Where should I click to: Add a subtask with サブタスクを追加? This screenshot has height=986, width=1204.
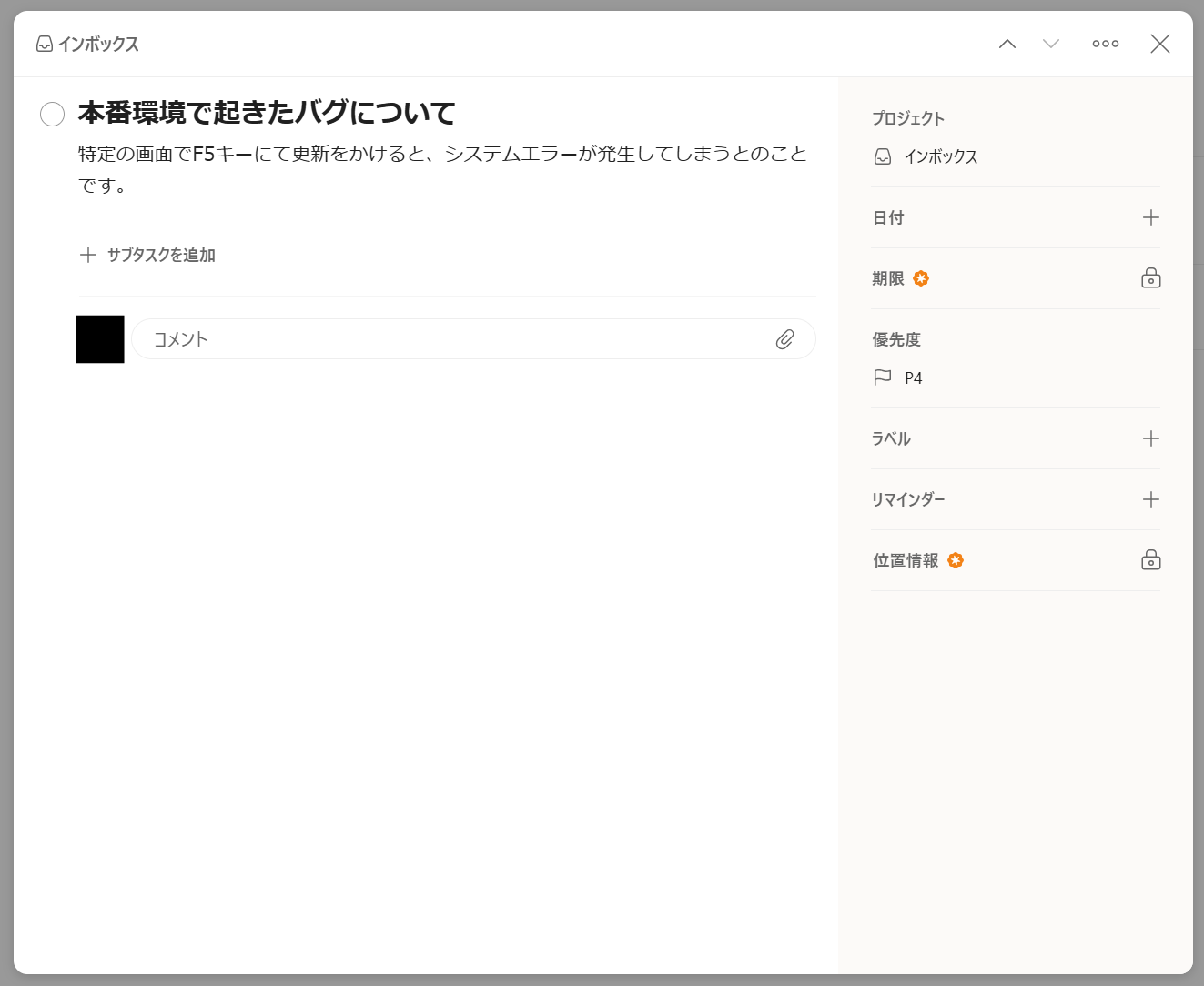pyautogui.click(x=147, y=255)
